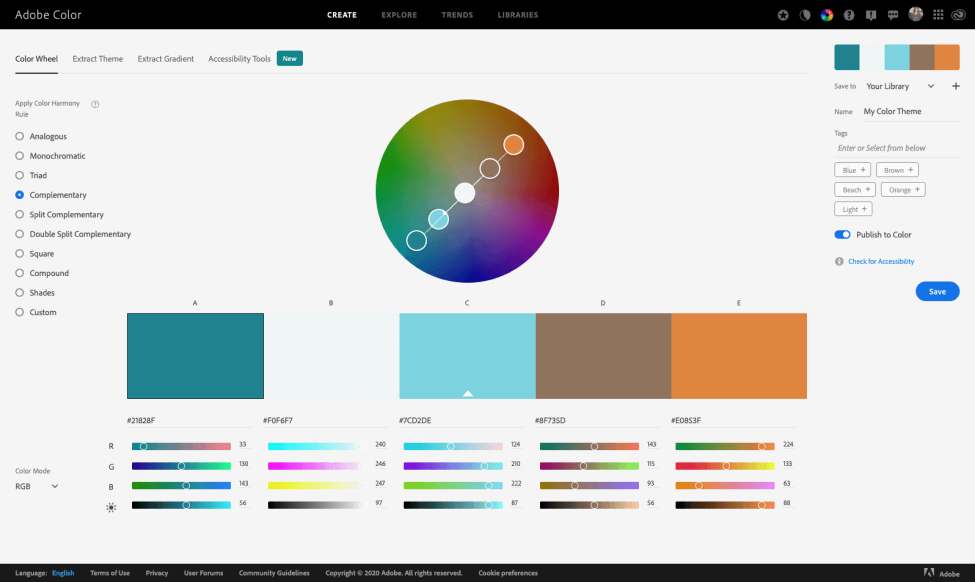
Task: Click the R slider for color #21828F
Action: (x=181, y=446)
